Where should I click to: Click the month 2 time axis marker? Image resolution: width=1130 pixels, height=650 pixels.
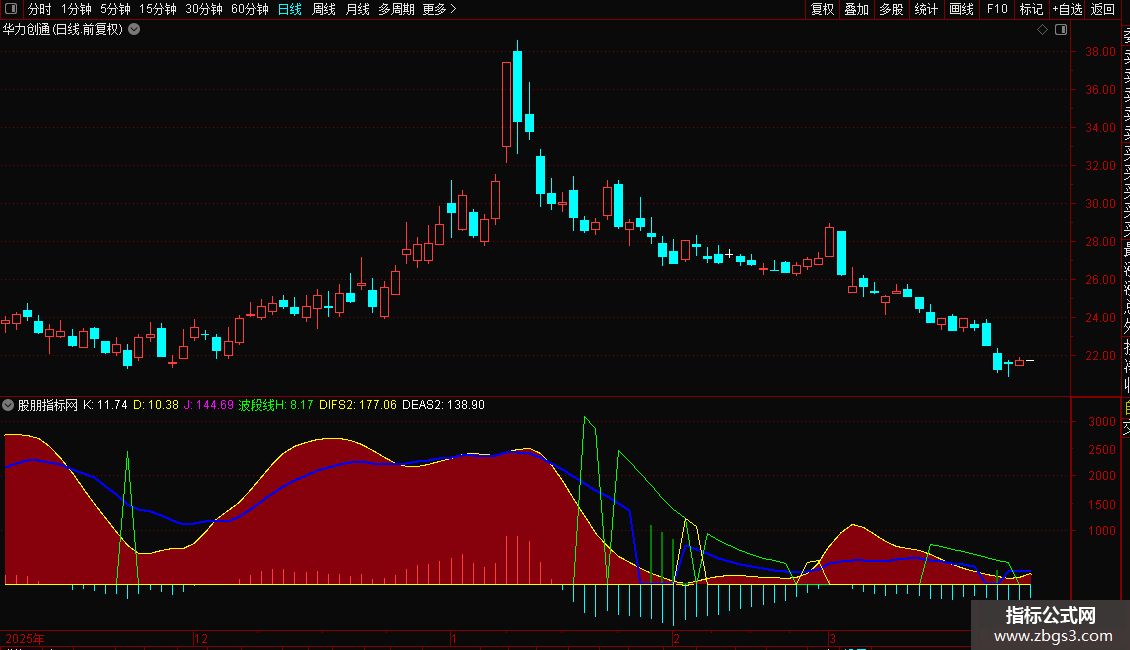click(x=677, y=638)
